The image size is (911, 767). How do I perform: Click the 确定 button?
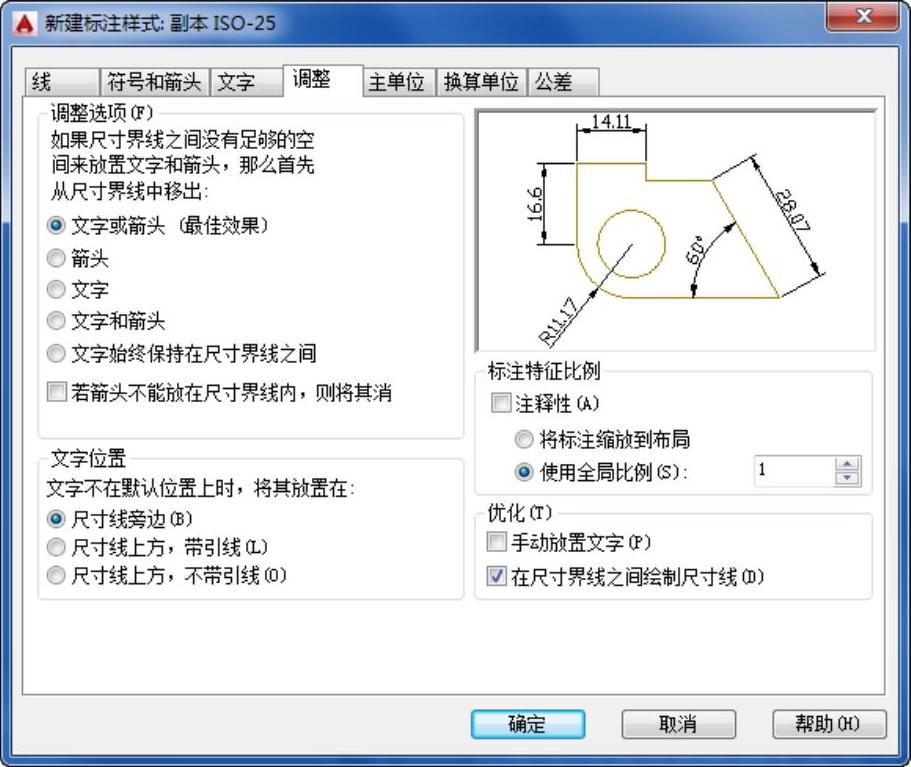528,725
